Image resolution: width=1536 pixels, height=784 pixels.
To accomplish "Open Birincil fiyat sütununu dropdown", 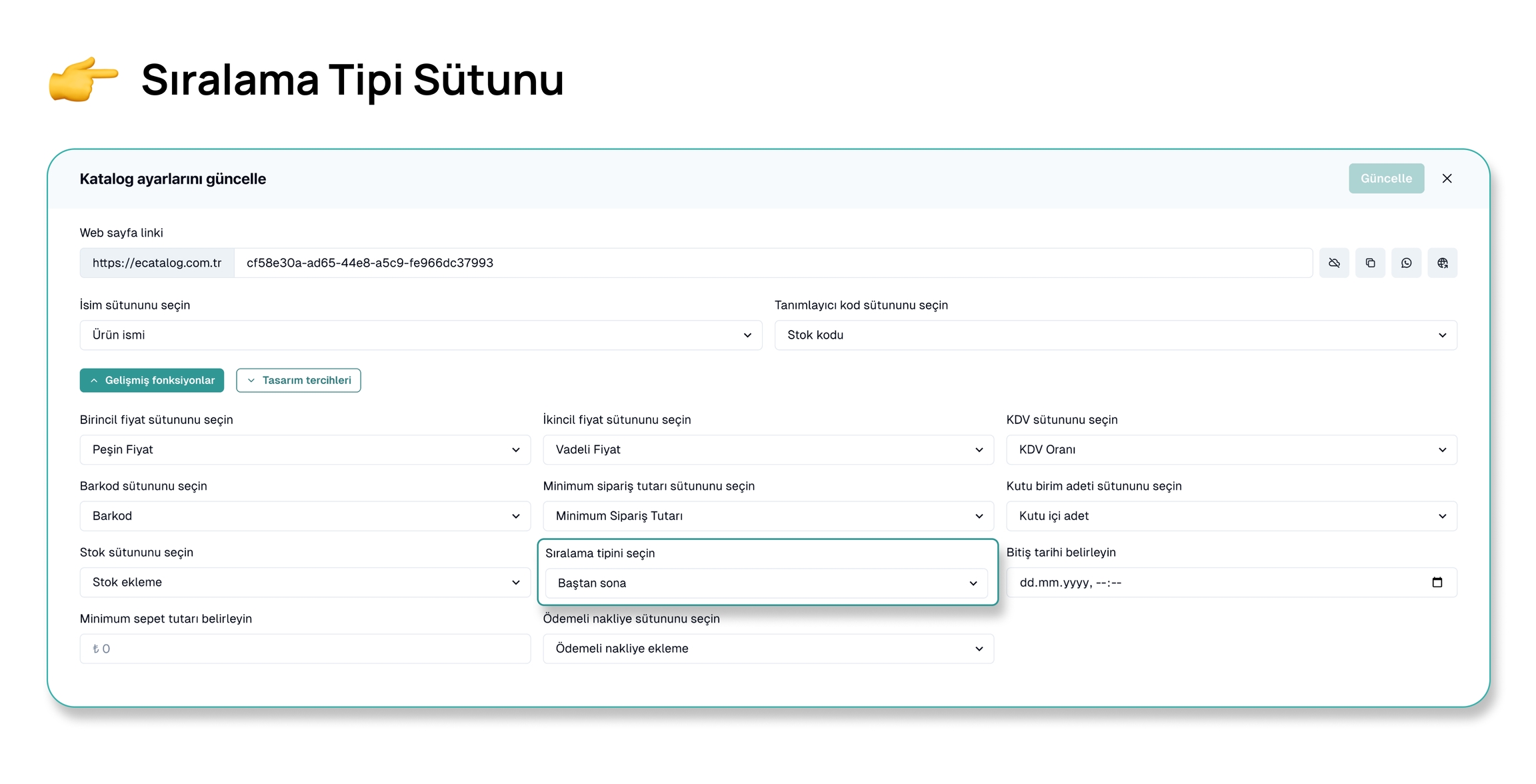I will (x=305, y=449).
